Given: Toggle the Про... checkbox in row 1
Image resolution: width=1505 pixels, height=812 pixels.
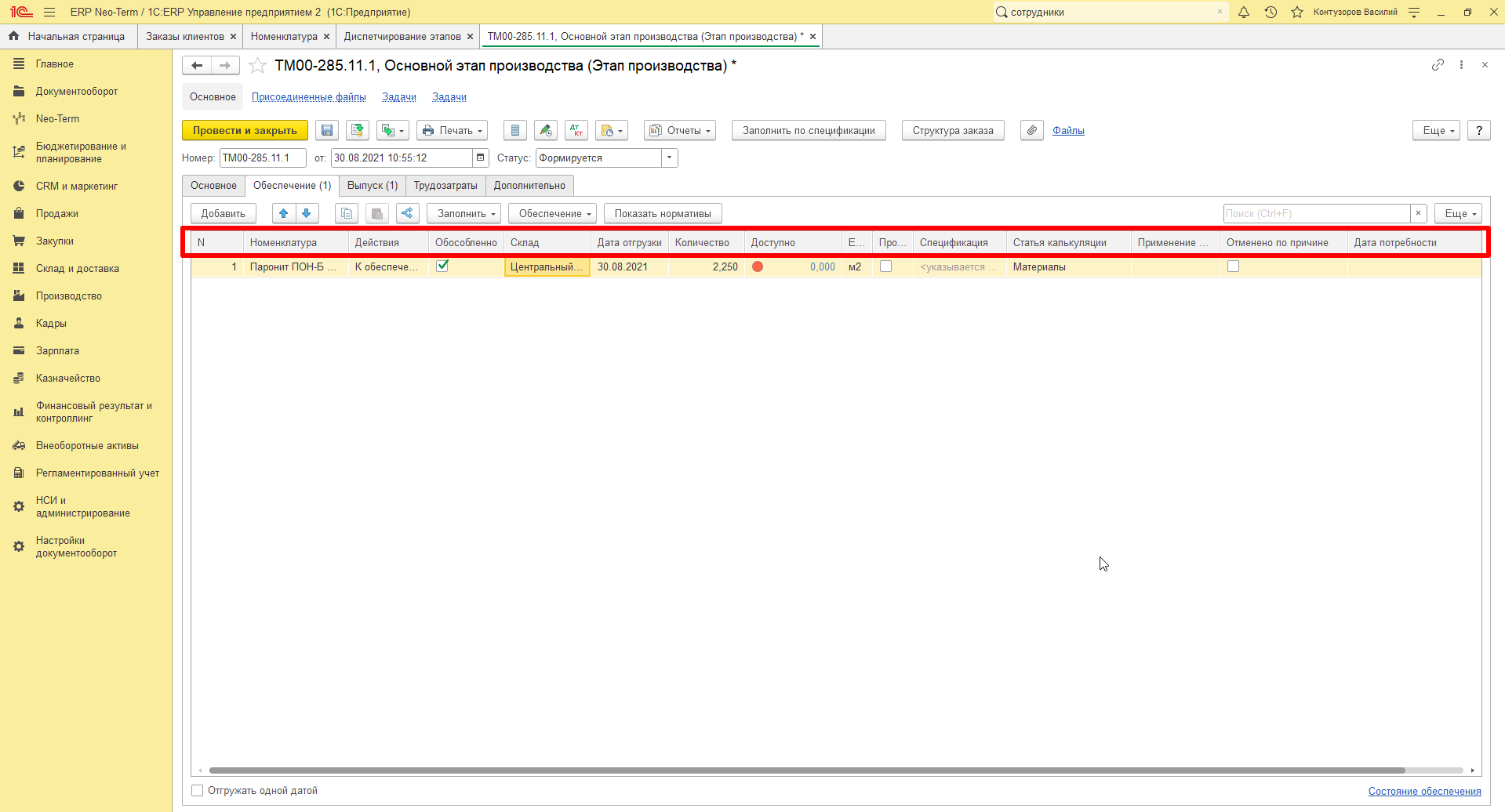Looking at the screenshot, I should click(x=885, y=266).
